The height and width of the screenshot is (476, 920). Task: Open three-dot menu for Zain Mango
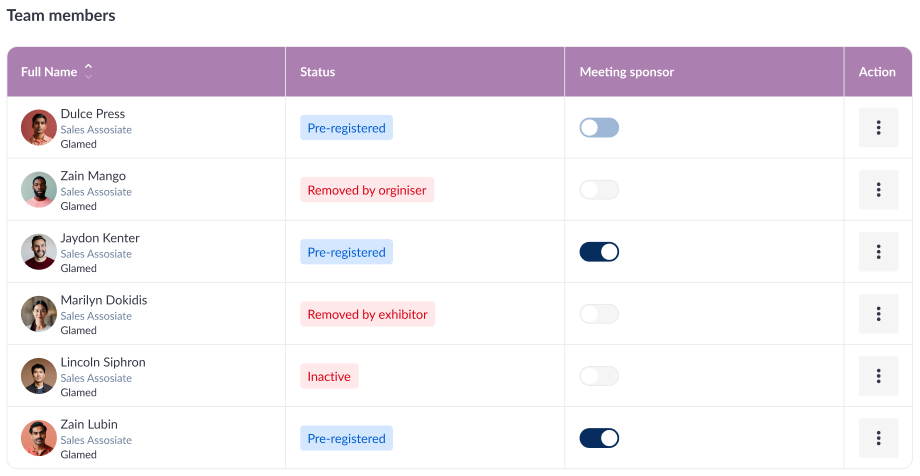878,190
